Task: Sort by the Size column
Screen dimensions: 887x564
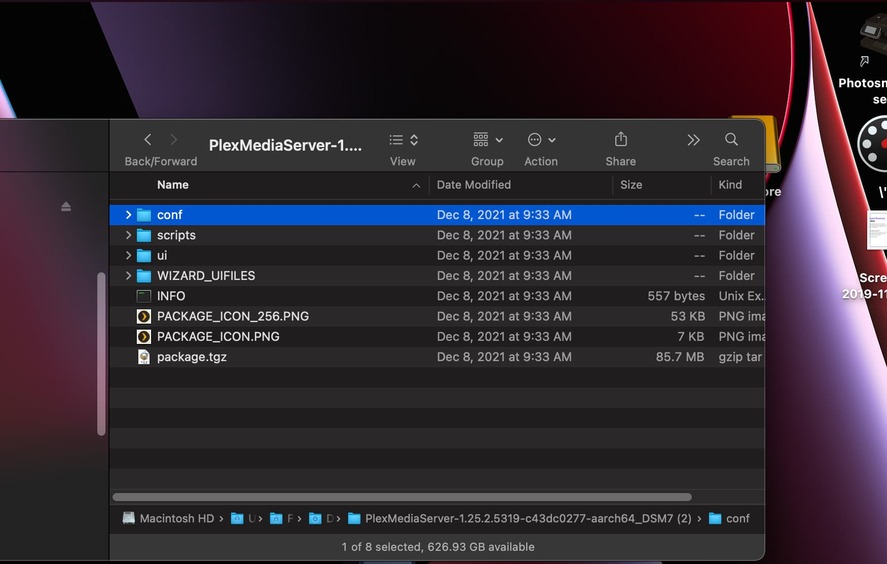Action: (x=631, y=185)
